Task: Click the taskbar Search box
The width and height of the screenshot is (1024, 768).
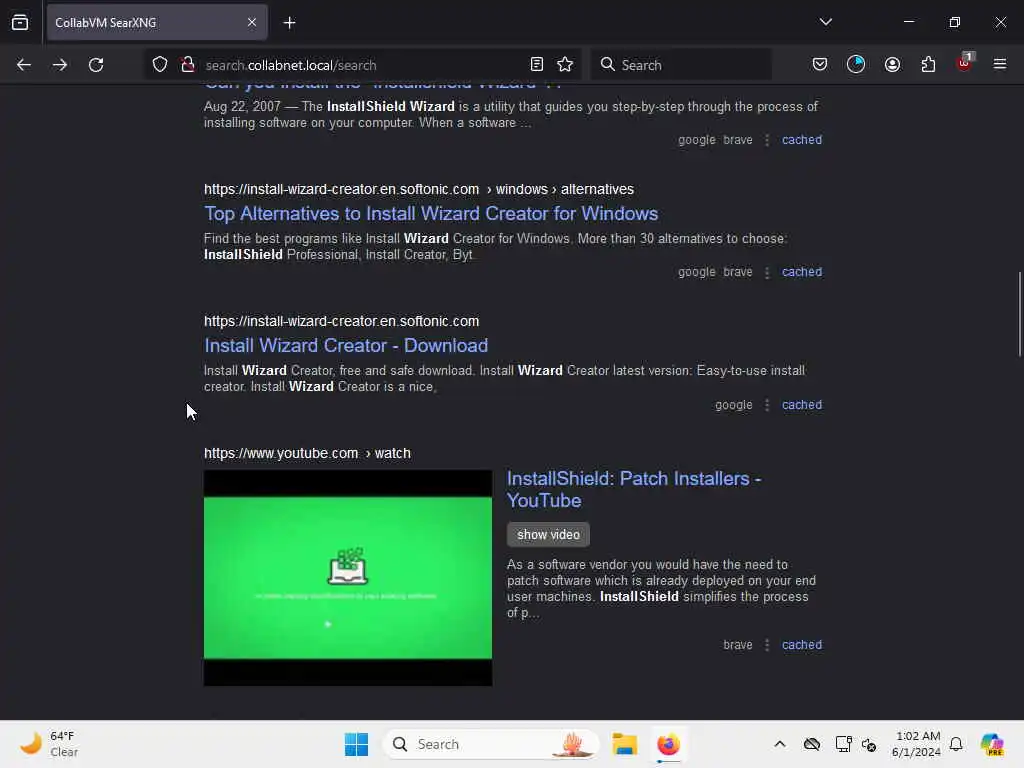Action: coord(491,744)
